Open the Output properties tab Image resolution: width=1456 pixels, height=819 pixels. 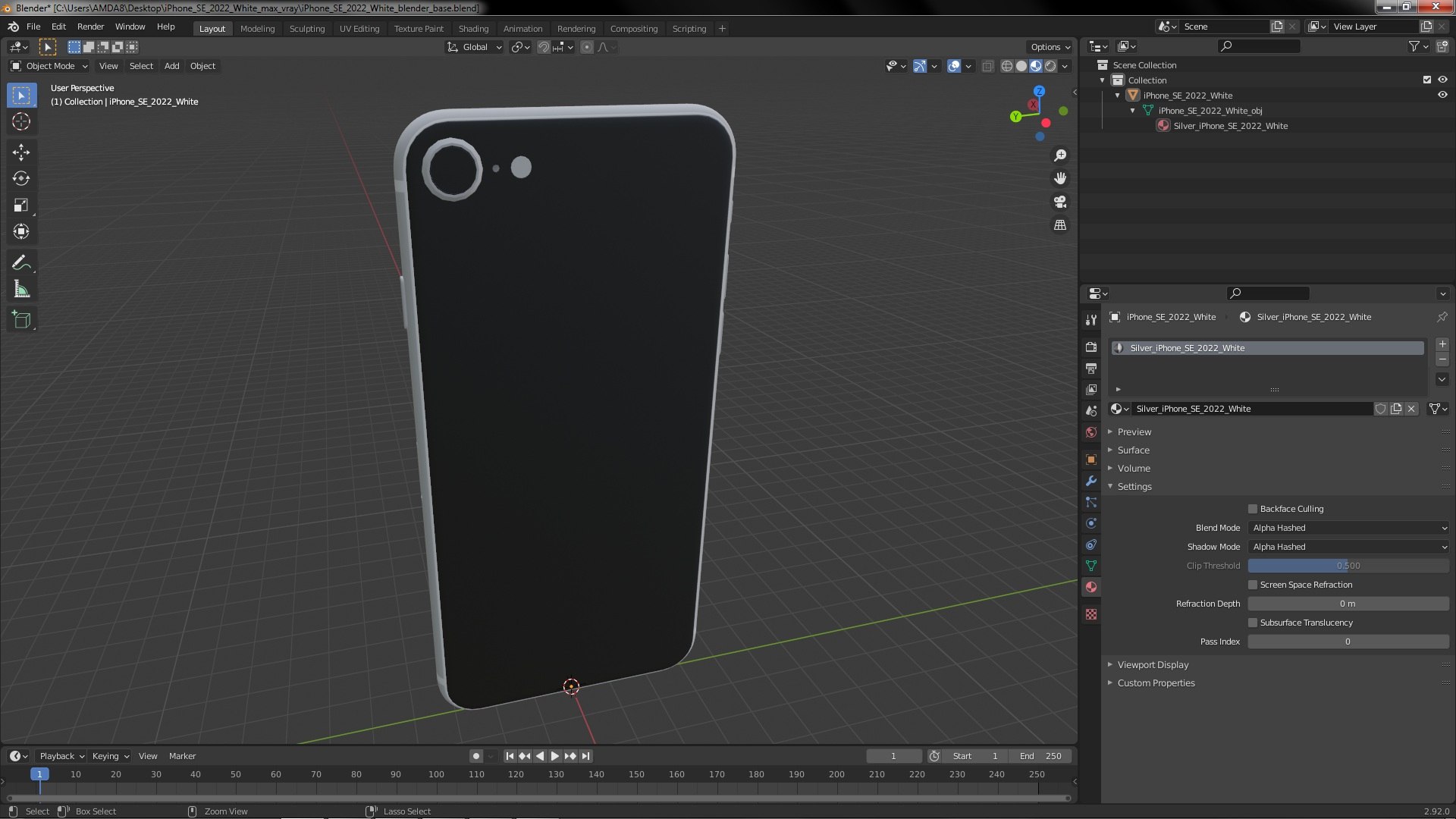click(1091, 368)
